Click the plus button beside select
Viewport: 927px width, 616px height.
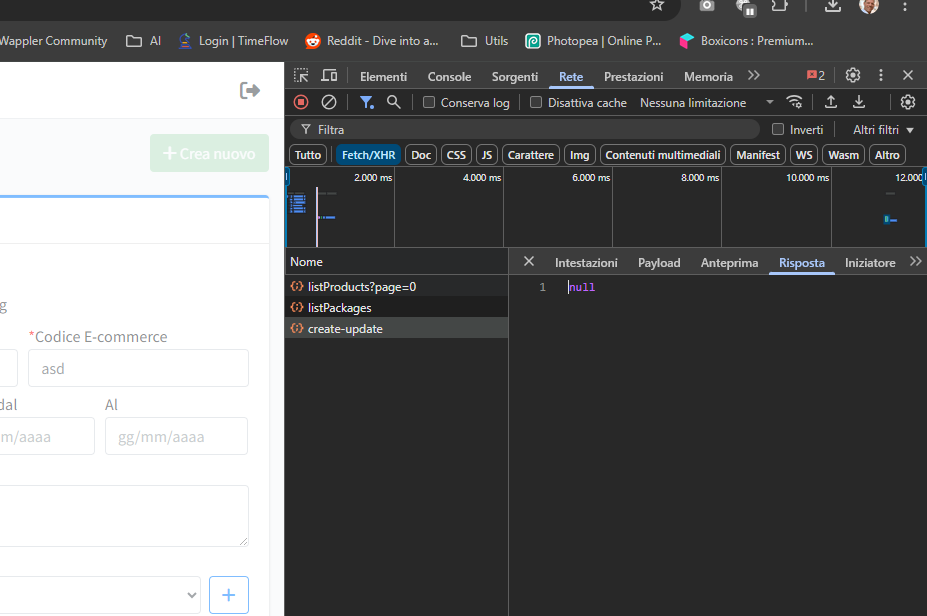229,595
